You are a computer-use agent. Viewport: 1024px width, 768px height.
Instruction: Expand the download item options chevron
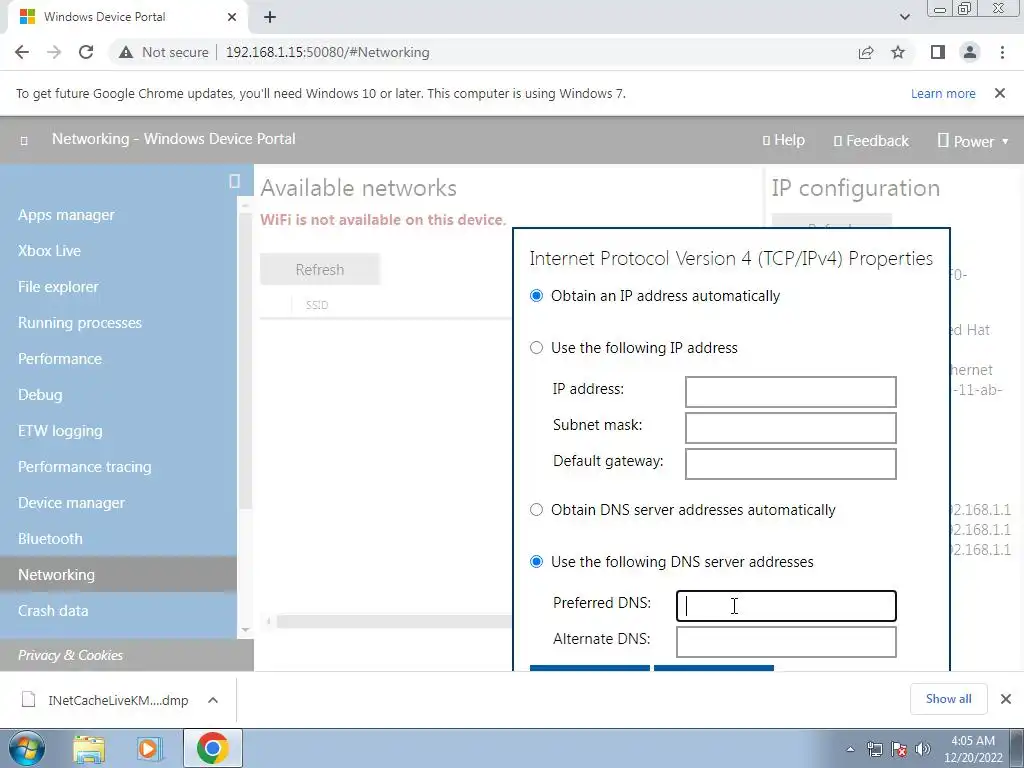pos(213,700)
